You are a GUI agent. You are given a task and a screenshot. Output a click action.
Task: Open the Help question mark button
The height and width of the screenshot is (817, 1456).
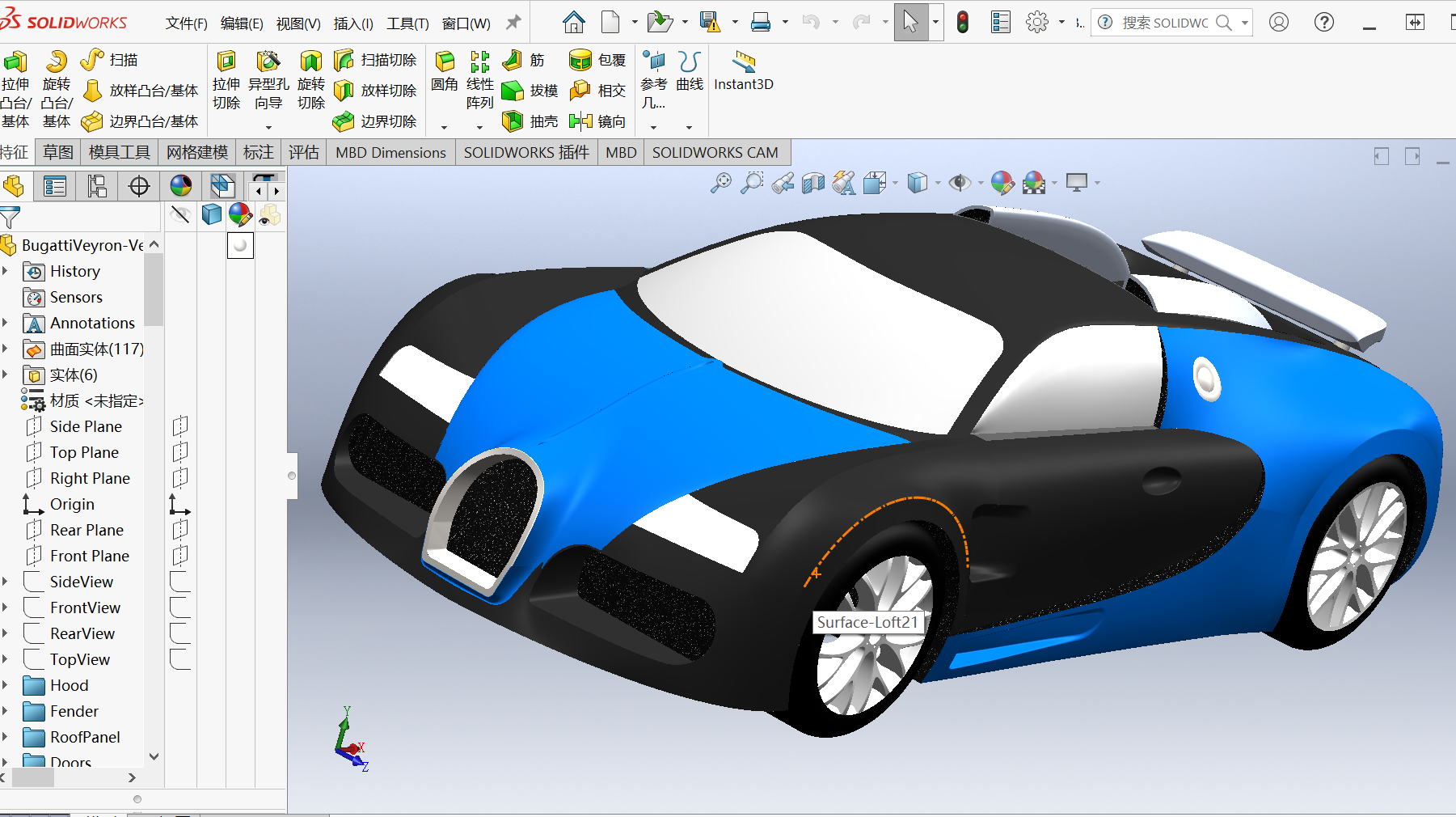(x=1324, y=23)
